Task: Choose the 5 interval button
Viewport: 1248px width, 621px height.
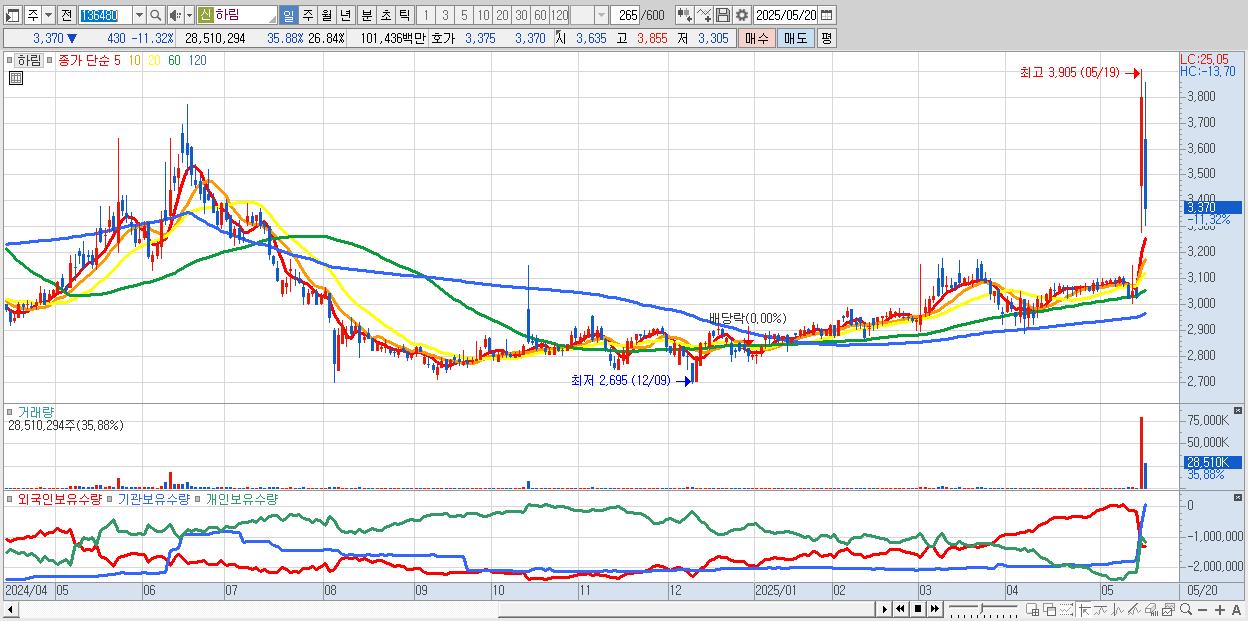Action: pos(464,15)
